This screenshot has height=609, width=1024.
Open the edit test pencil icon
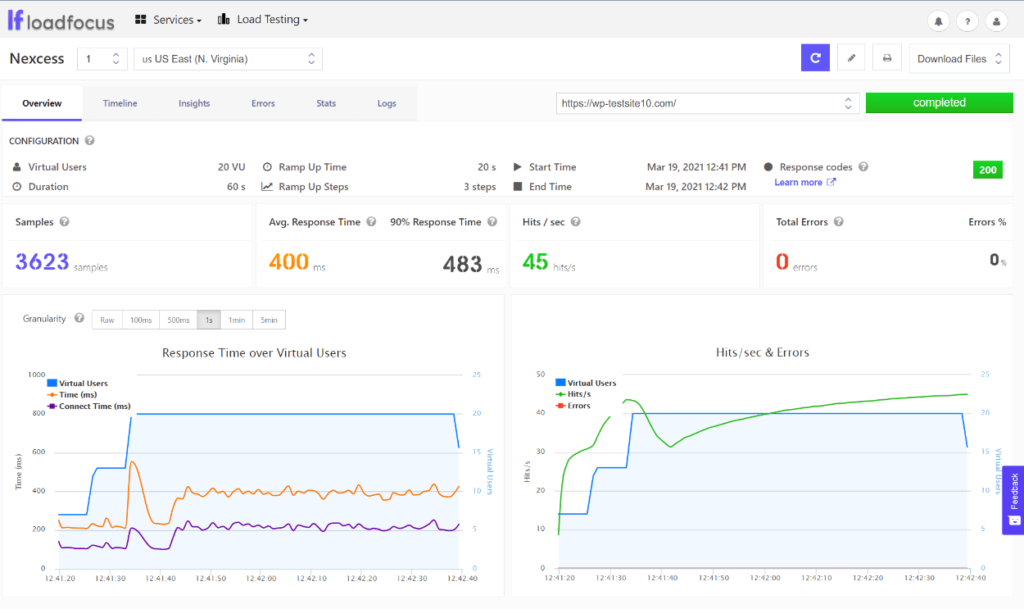coord(851,58)
